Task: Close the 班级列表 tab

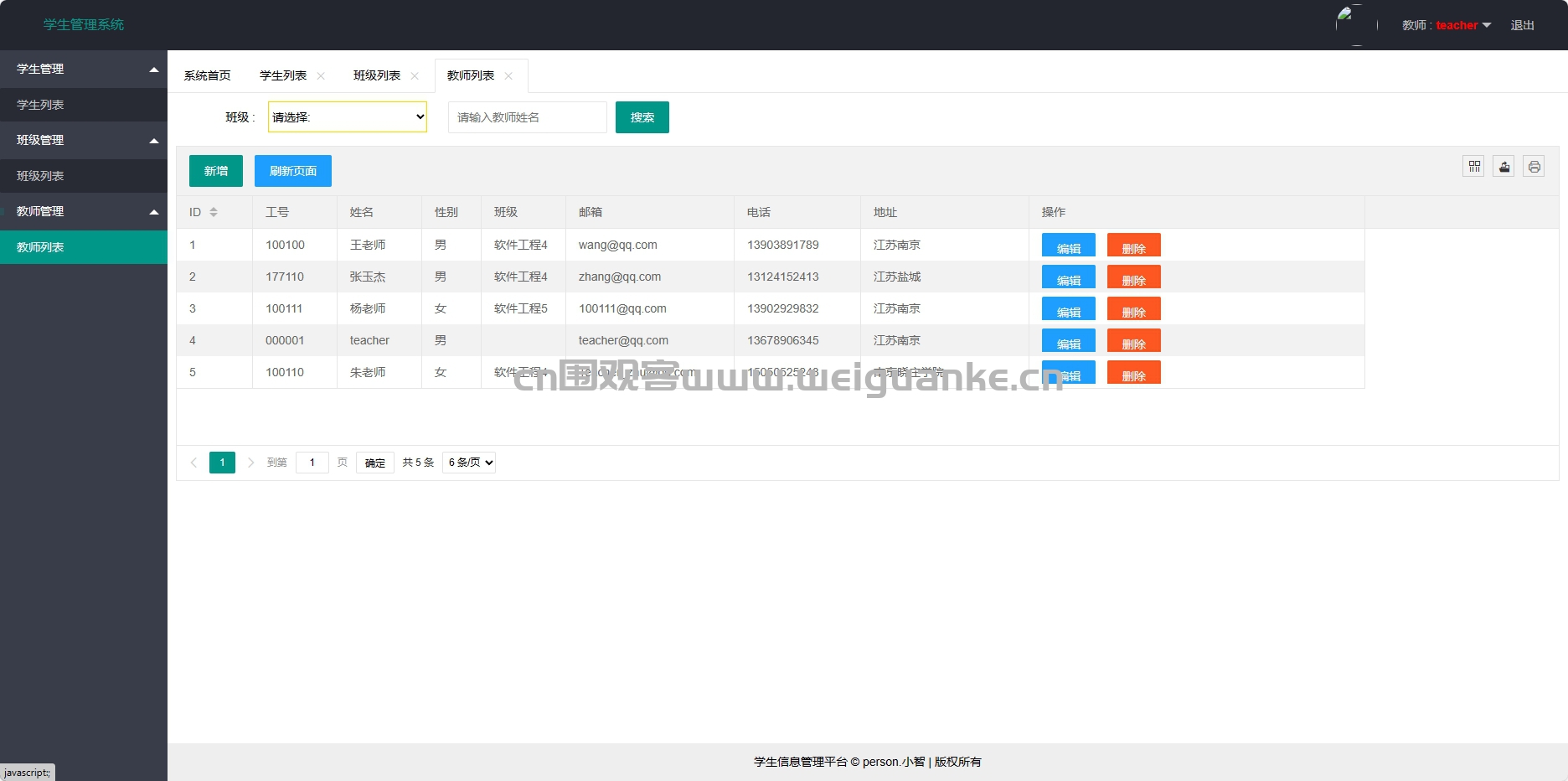Action: (x=415, y=76)
